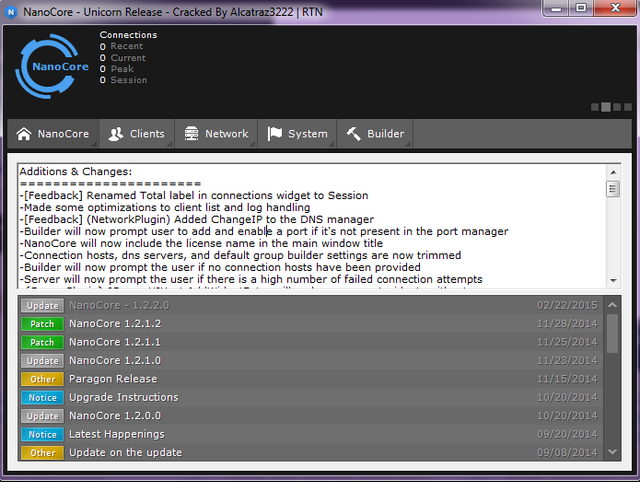The height and width of the screenshot is (482, 640).
Task: Click the Additions & Changes heading text
Action: pos(76,171)
